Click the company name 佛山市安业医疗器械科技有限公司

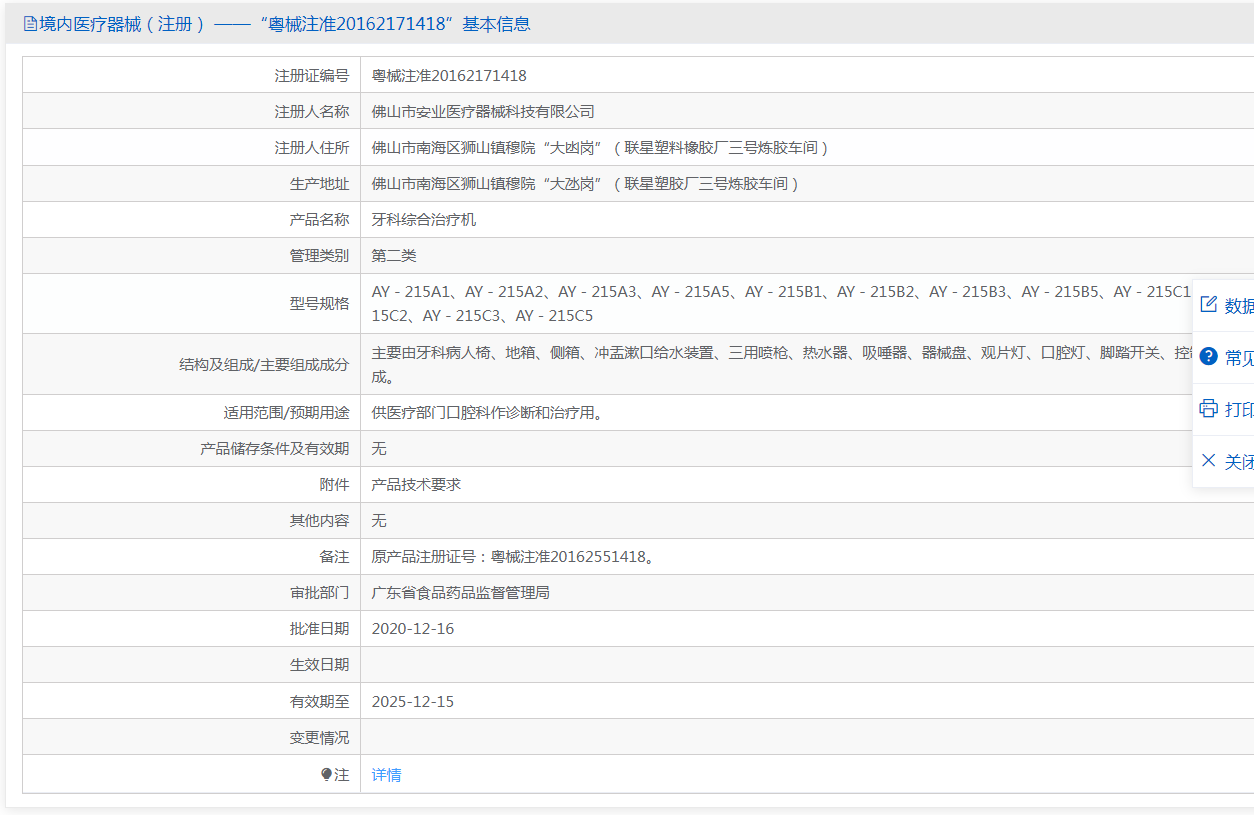pos(483,111)
